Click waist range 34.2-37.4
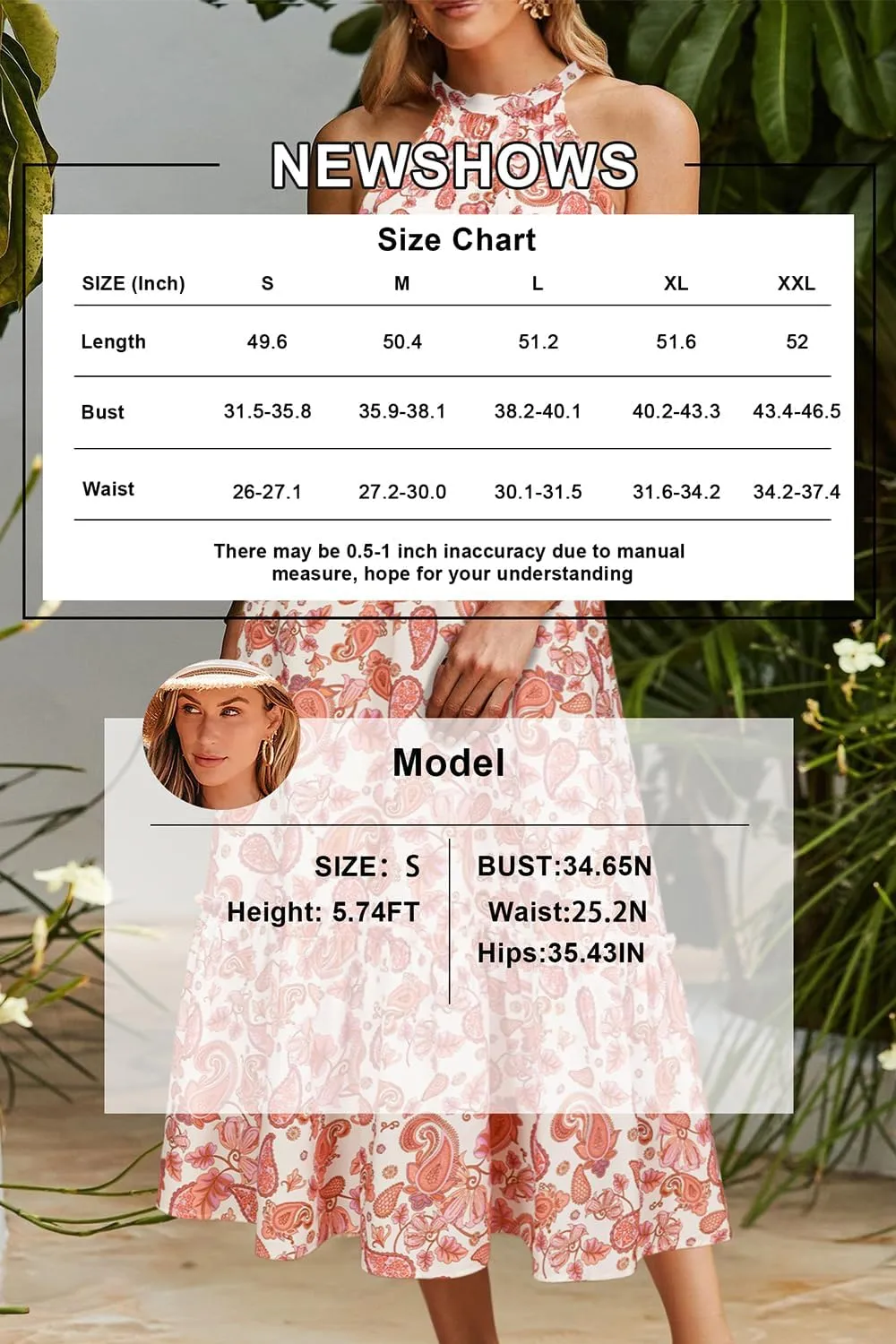The image size is (896, 1344). pyautogui.click(x=797, y=492)
